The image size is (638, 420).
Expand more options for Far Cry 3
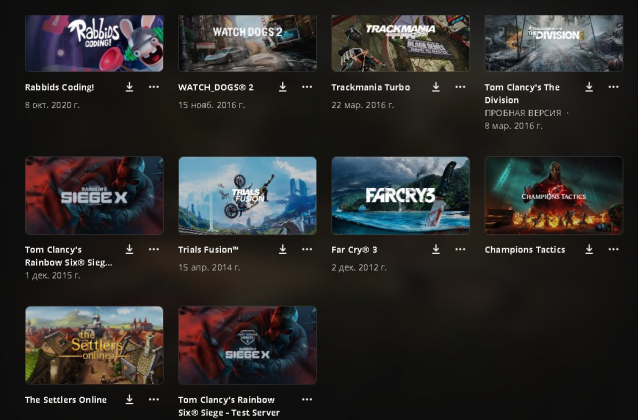pyautogui.click(x=459, y=250)
